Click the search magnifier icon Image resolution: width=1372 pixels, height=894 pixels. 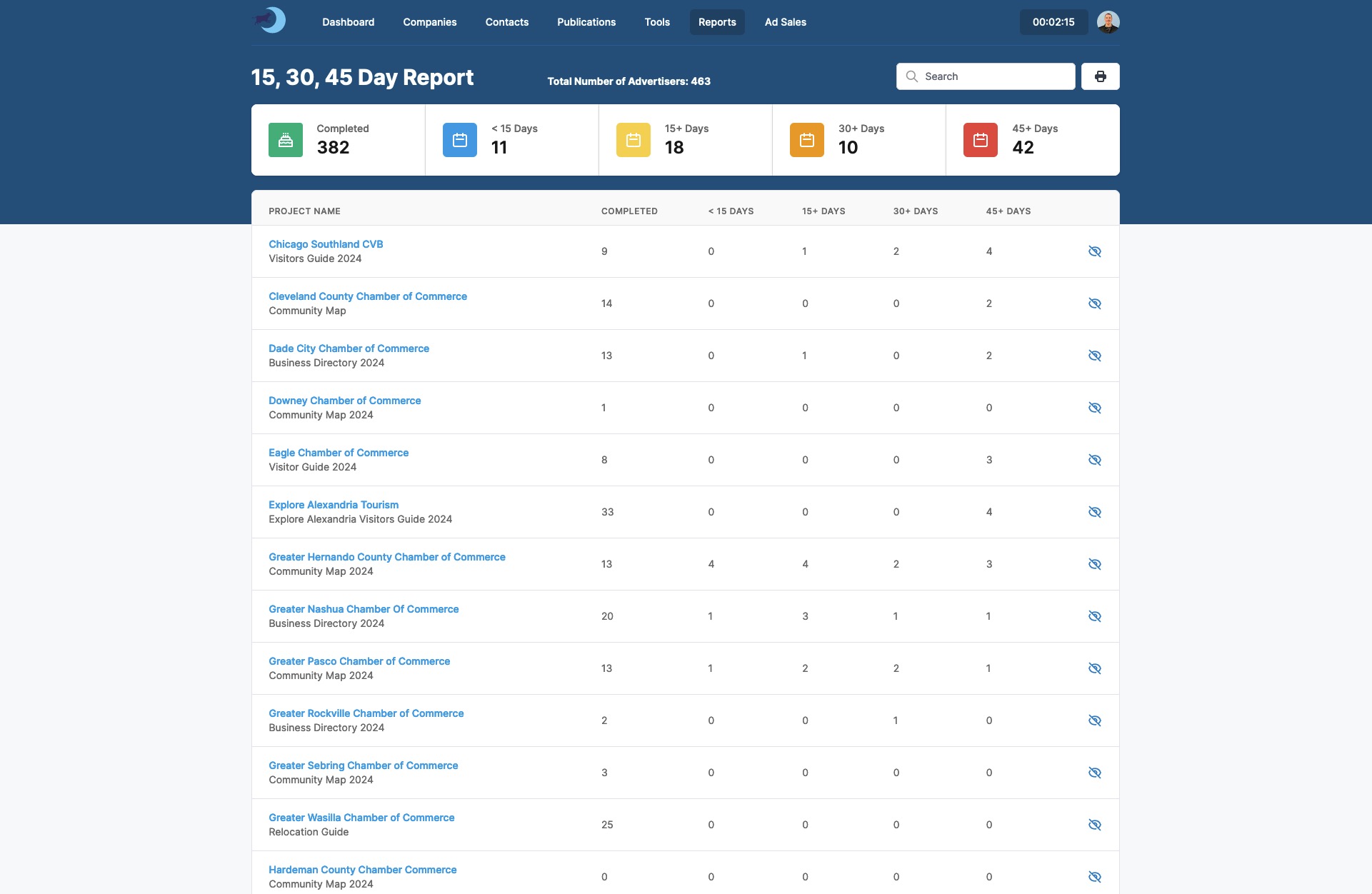click(911, 76)
